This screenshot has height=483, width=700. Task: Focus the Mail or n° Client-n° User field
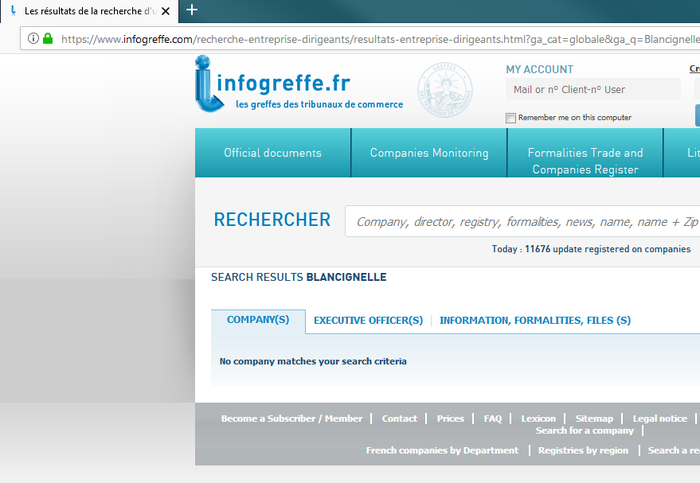point(593,89)
